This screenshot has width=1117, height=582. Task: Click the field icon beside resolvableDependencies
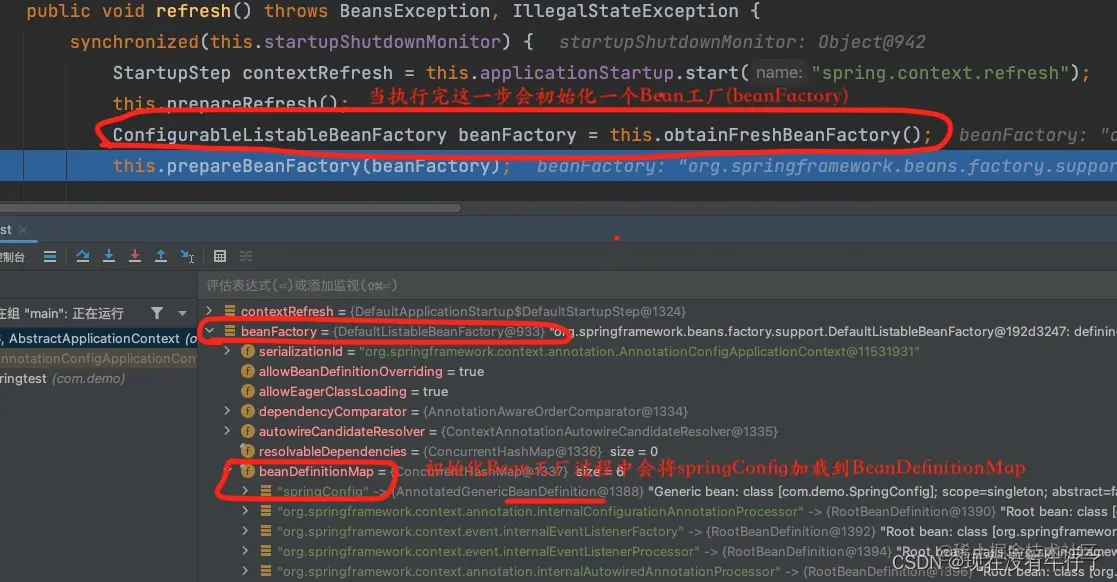click(x=248, y=451)
